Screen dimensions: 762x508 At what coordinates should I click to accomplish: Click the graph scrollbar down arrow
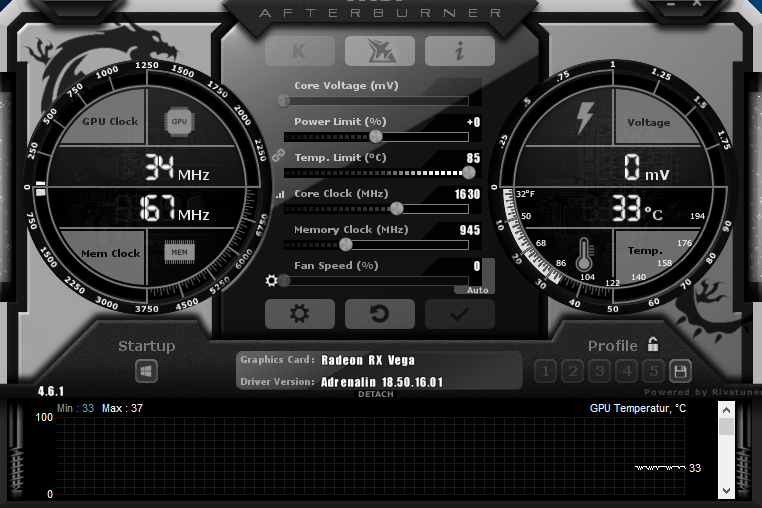726,490
